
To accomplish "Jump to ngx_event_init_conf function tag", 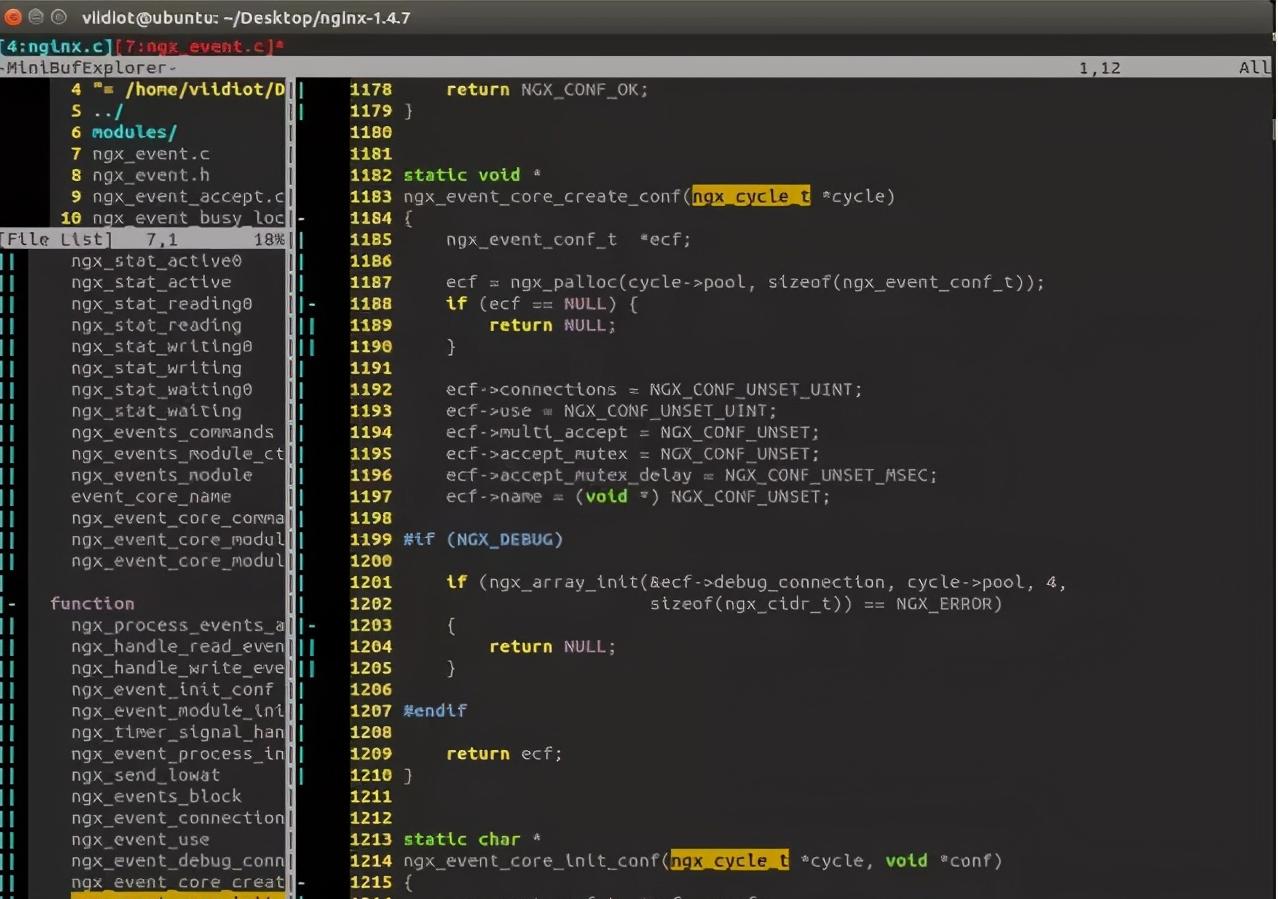I will 172,690.
